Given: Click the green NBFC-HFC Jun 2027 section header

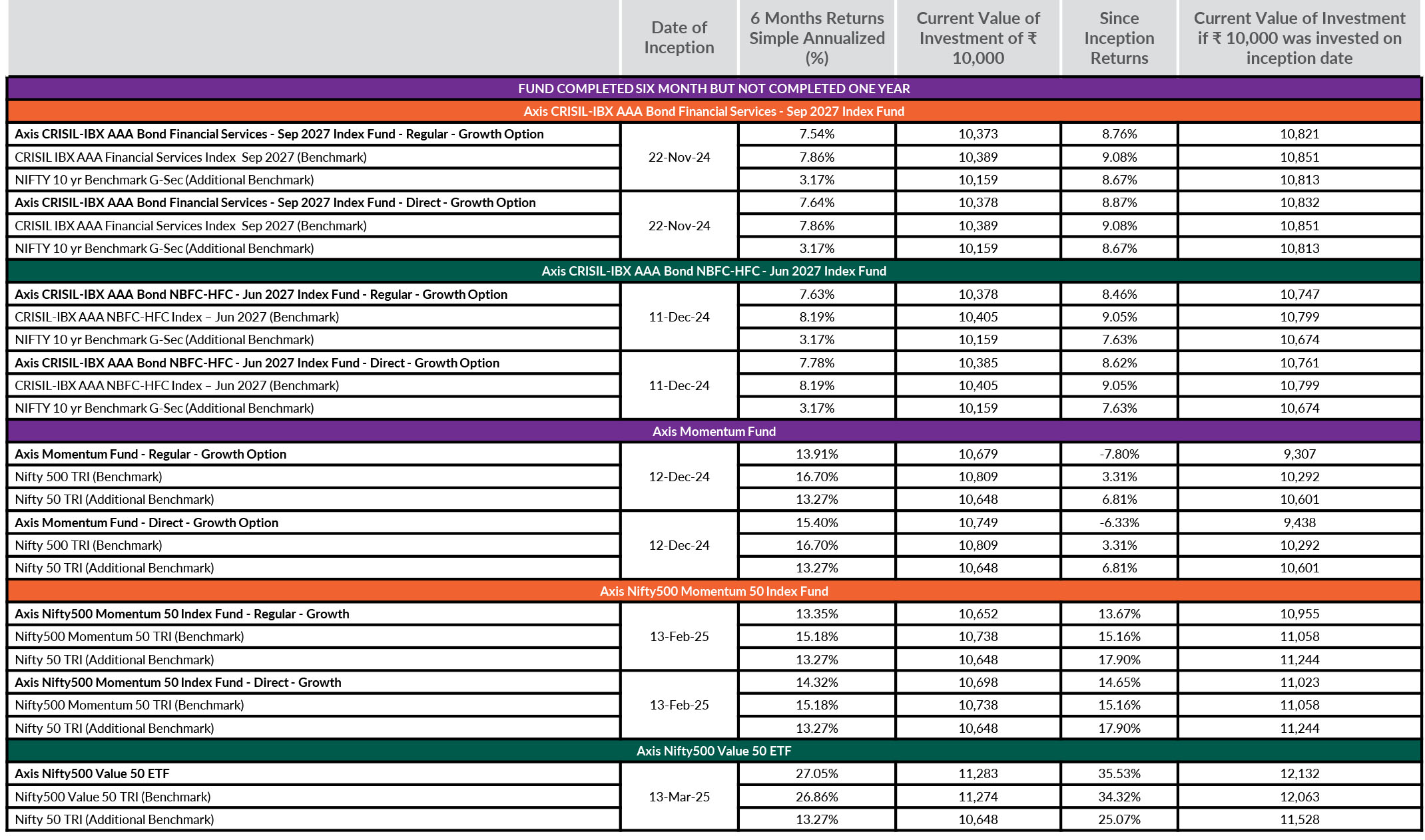Looking at the screenshot, I should [714, 271].
